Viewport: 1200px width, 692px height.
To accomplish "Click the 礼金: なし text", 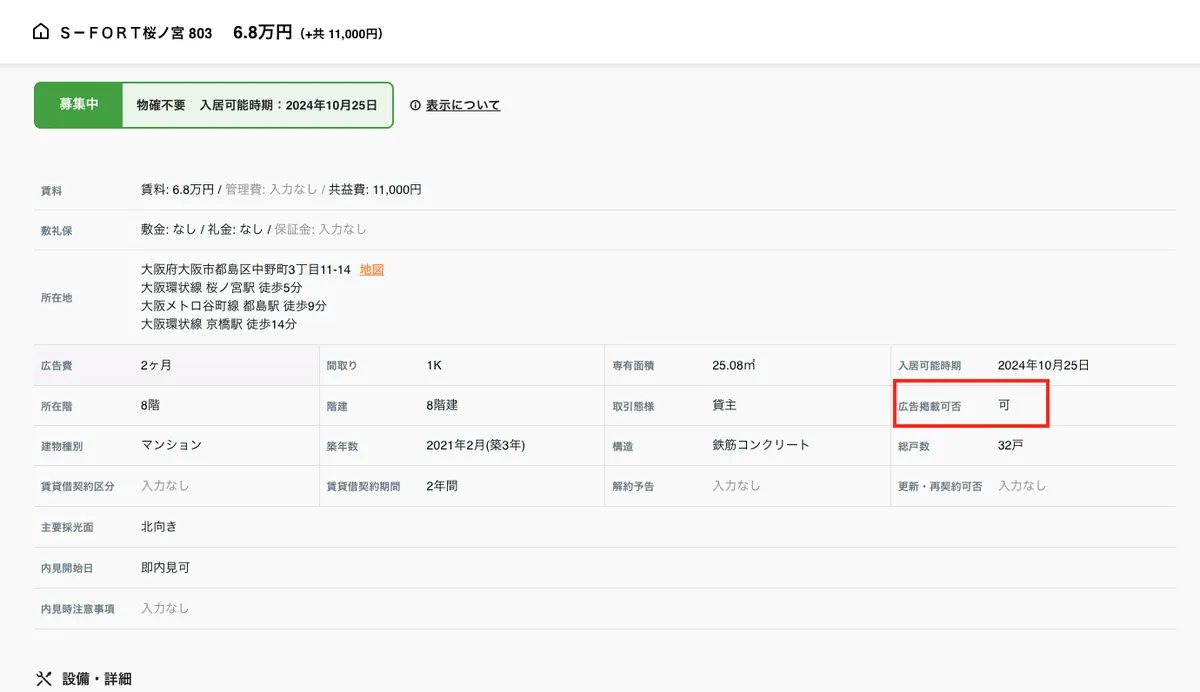I will (235, 229).
